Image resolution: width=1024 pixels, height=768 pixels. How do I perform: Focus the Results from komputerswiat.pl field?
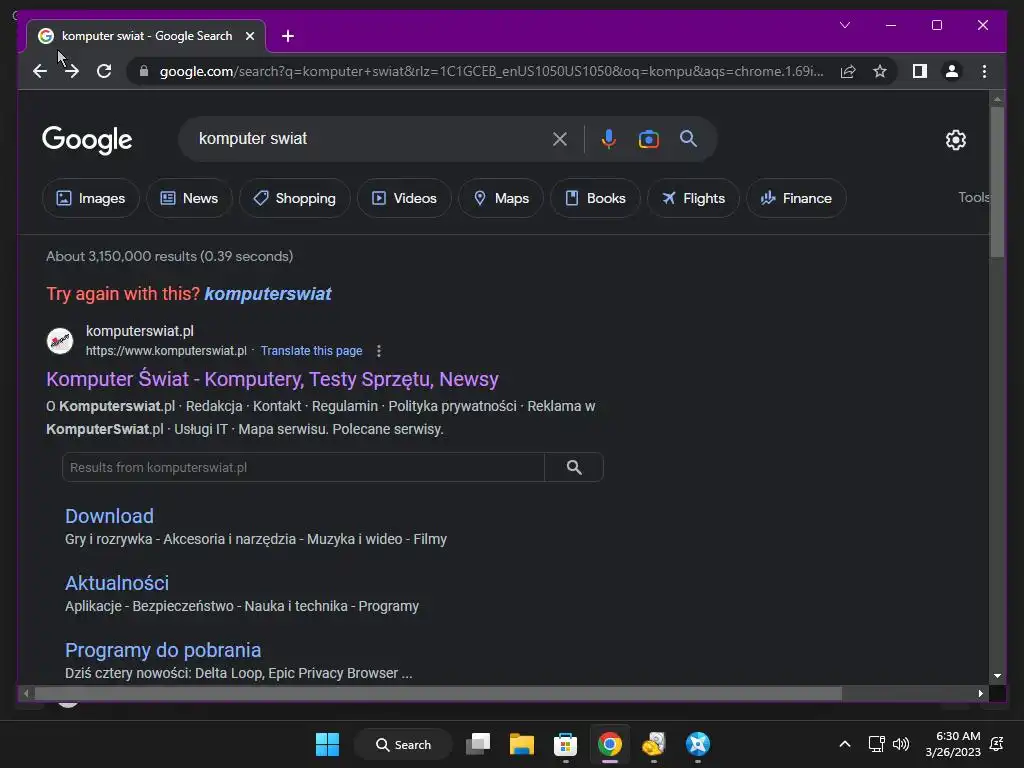(x=303, y=468)
